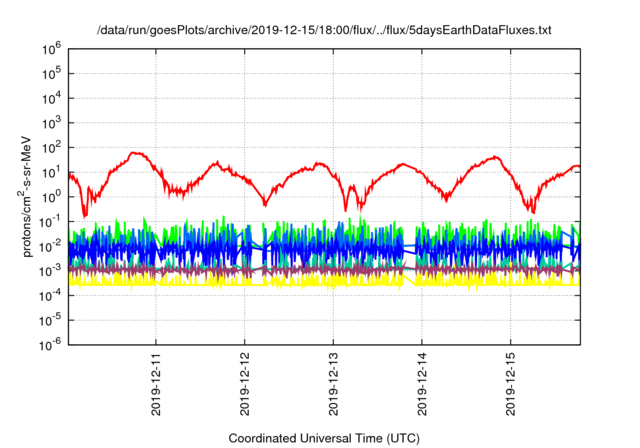Image resolution: width=640 pixels, height=448 pixels.
Task: Click the y-axis label 10^-3
Action: (51, 271)
